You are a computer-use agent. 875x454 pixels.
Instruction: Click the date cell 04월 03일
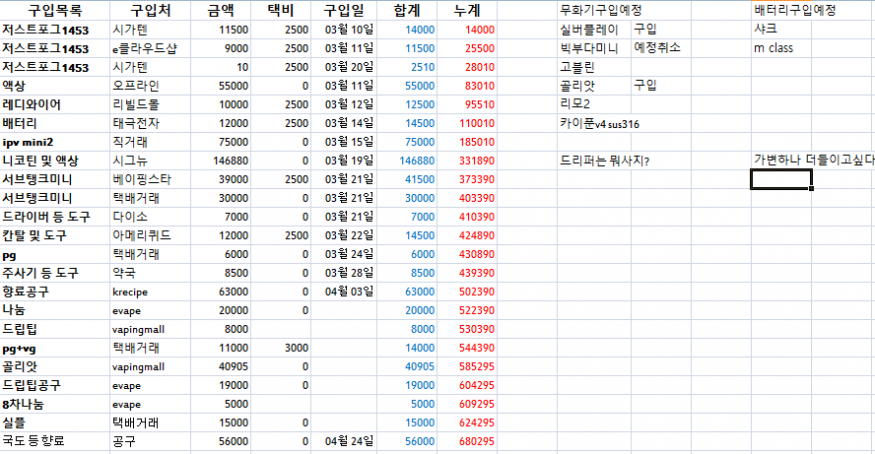coord(344,292)
